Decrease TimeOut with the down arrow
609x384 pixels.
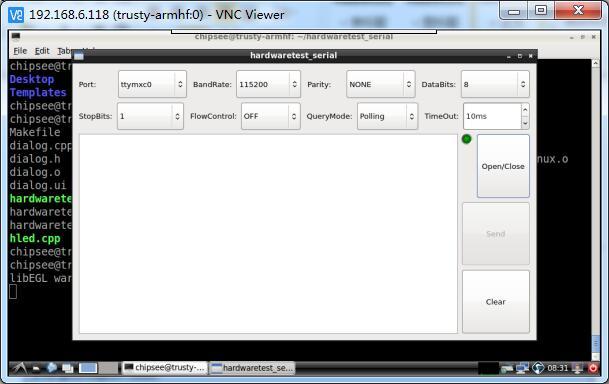click(525, 123)
